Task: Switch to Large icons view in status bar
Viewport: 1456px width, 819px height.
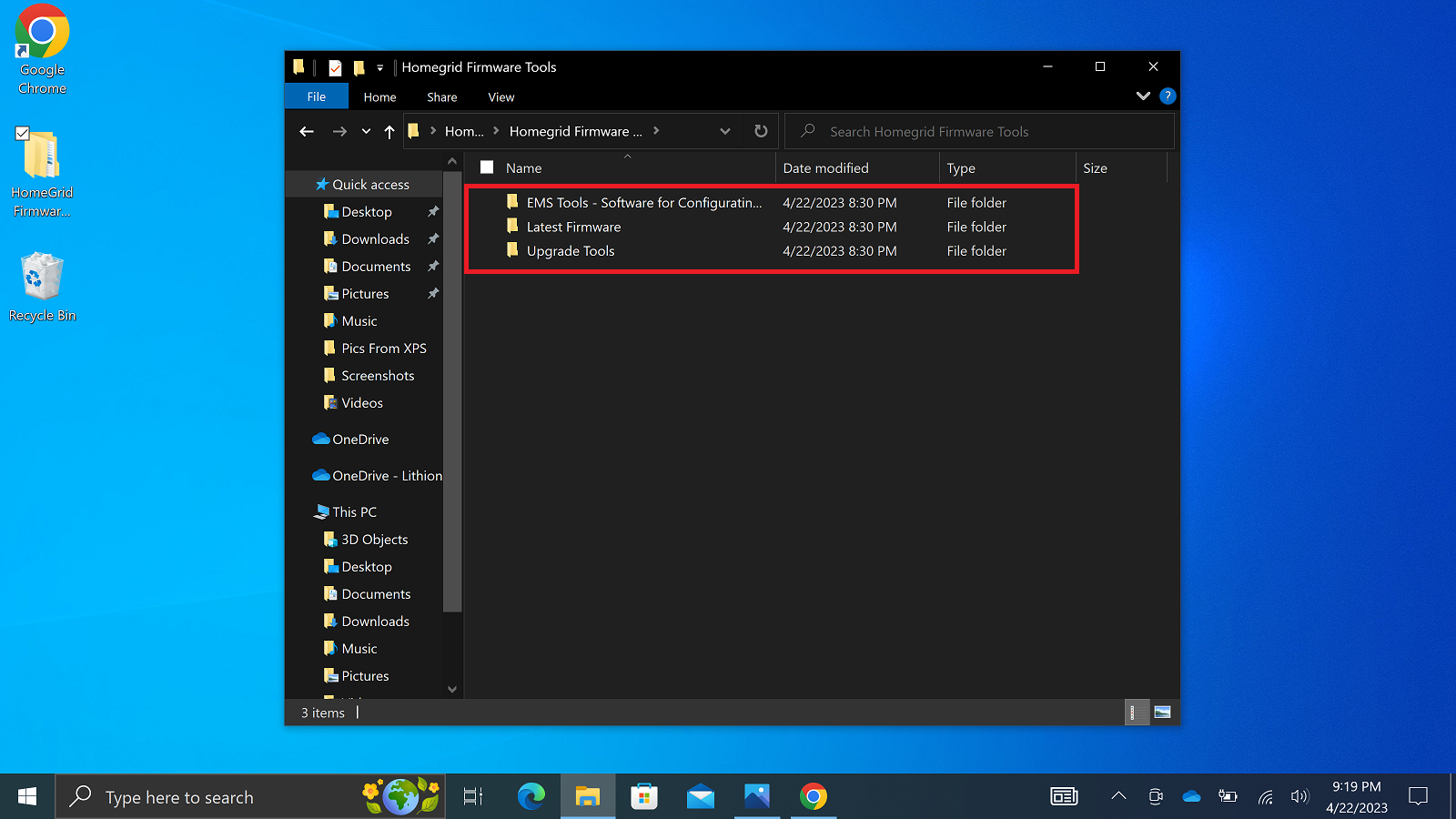Action: pos(1162,713)
